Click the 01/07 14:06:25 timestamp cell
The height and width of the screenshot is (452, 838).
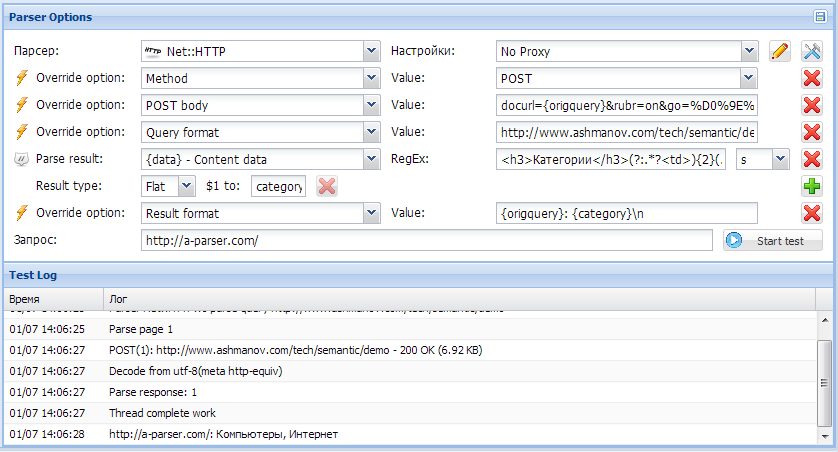(x=47, y=329)
